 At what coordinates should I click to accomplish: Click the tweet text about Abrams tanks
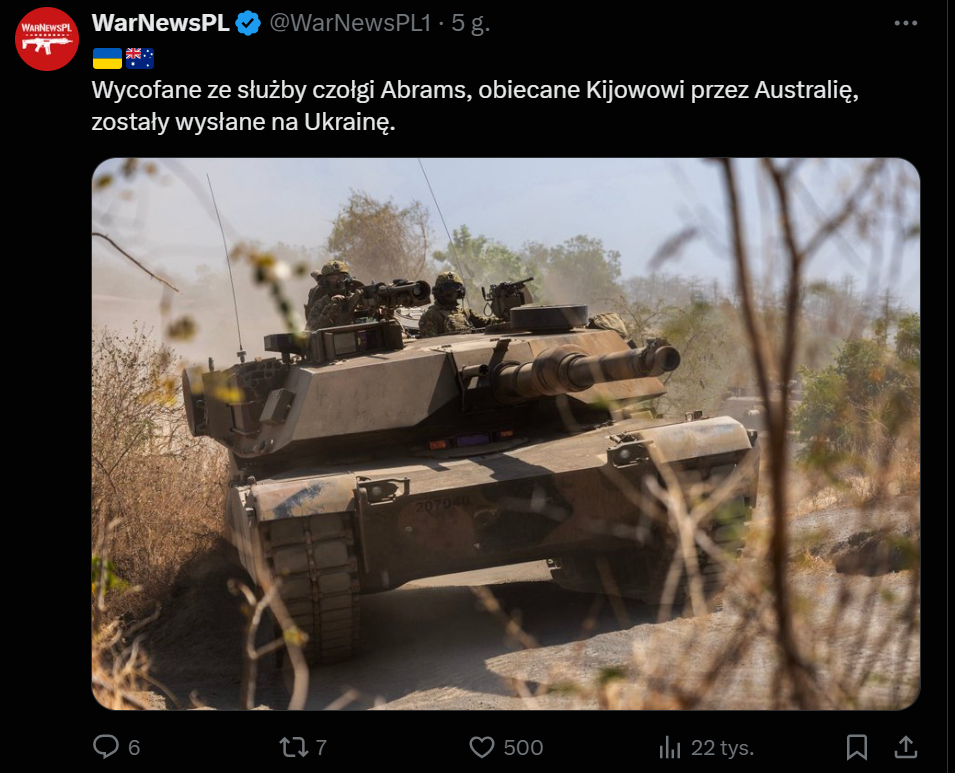[475, 106]
